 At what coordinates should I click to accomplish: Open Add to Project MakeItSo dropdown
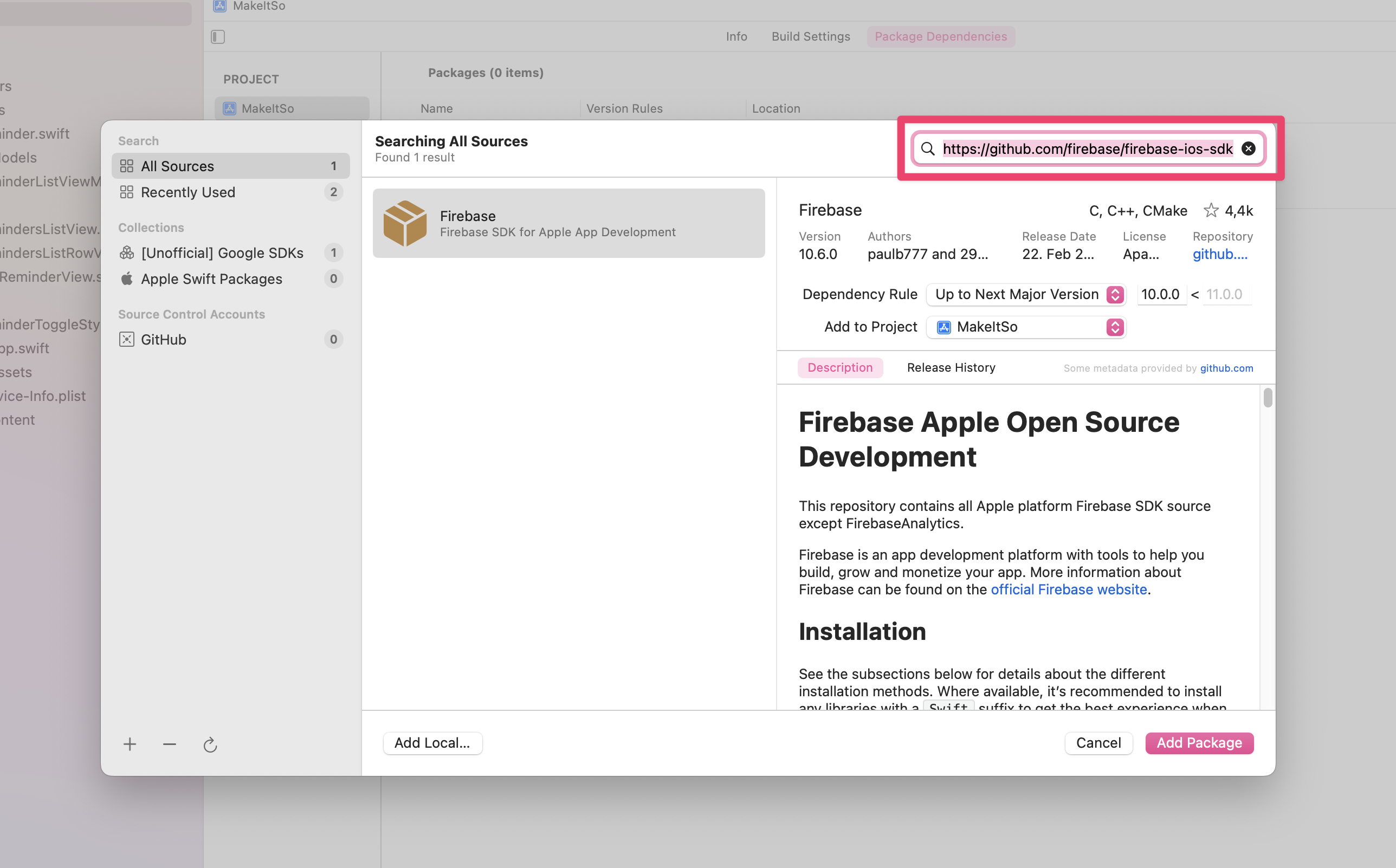tap(1026, 327)
